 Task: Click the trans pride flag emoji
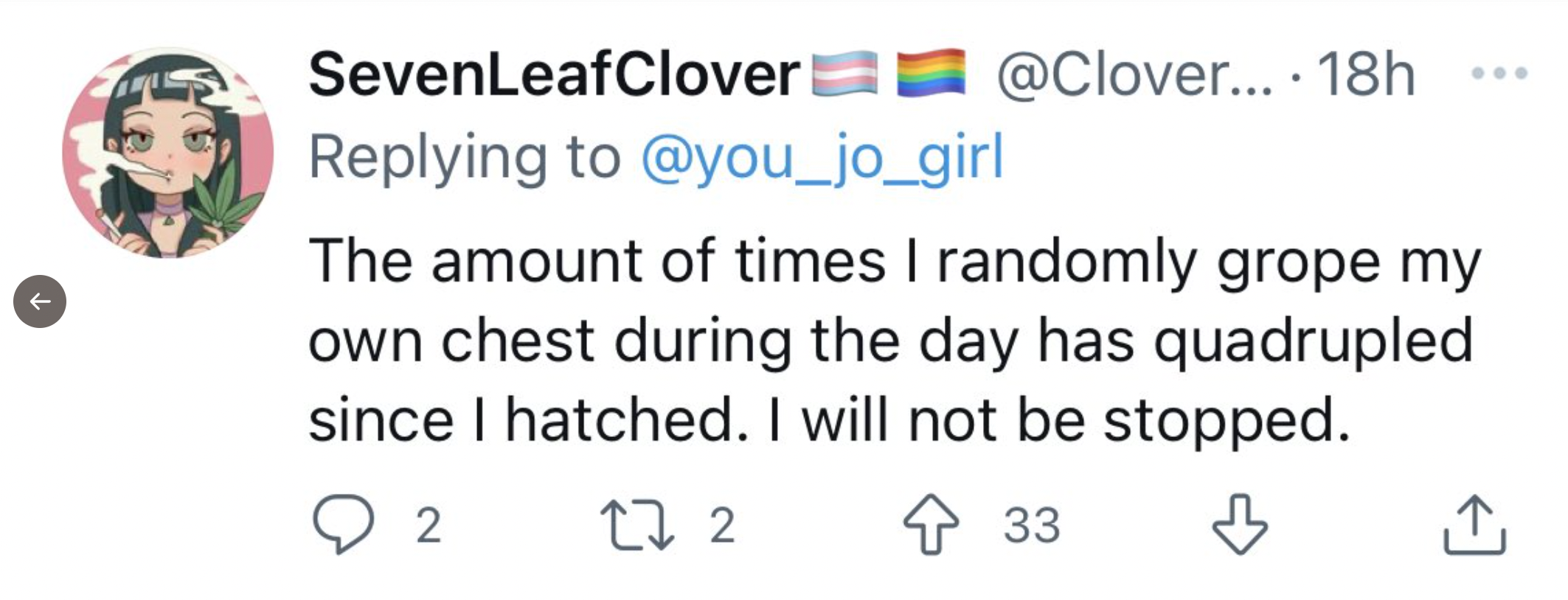click(845, 74)
